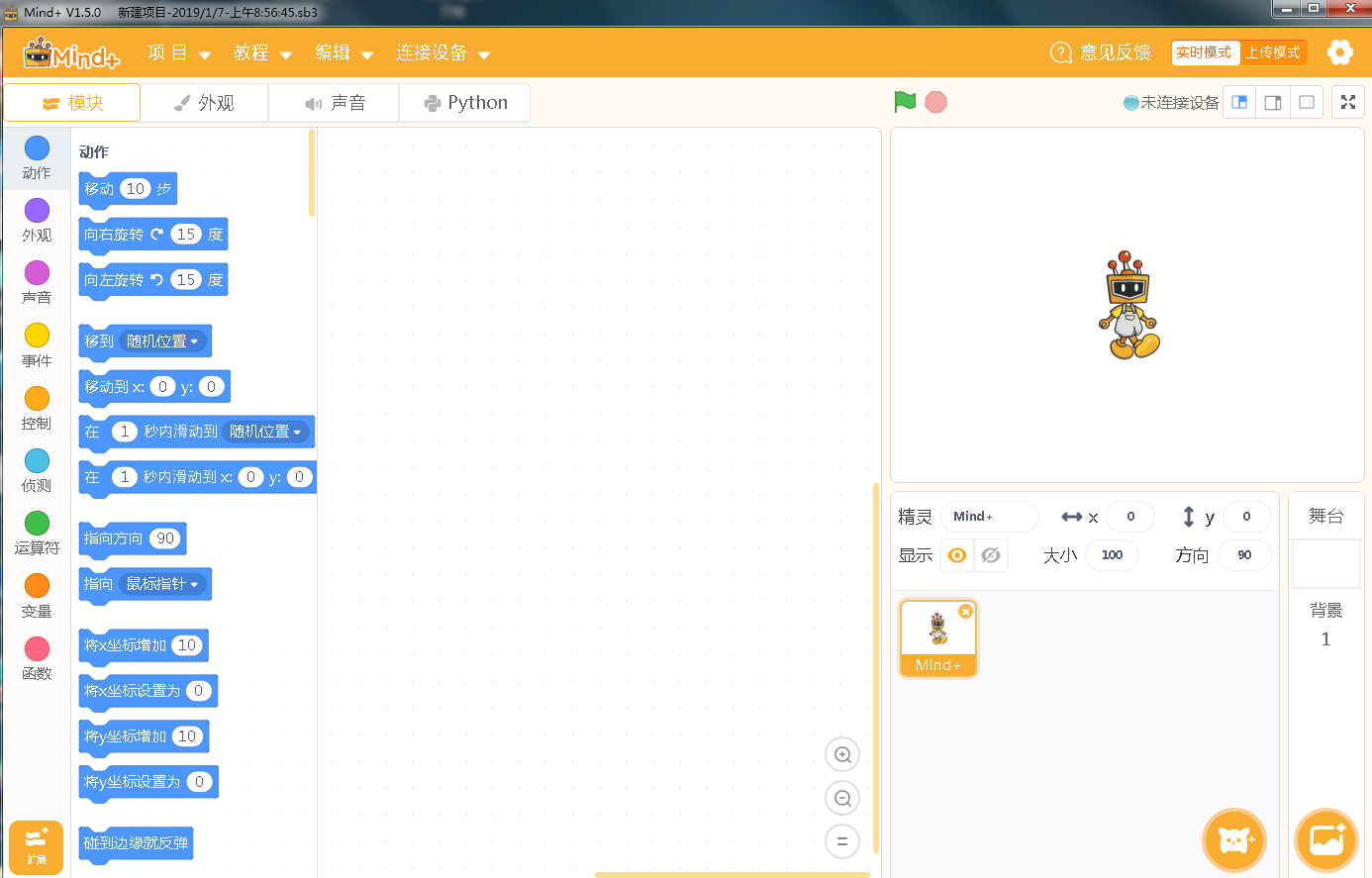The image size is (1372, 878).
Task: Show the sprite using eye toggle
Action: coord(957,555)
